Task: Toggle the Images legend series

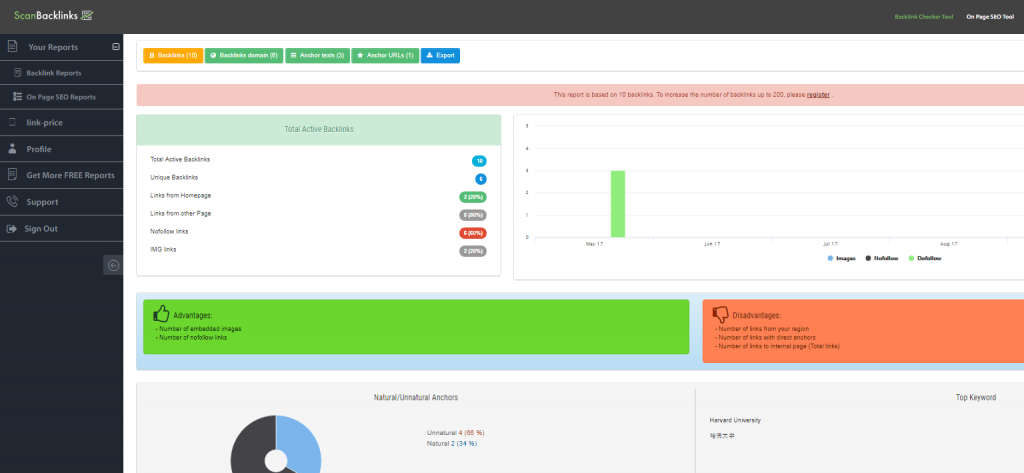Action: click(x=841, y=259)
